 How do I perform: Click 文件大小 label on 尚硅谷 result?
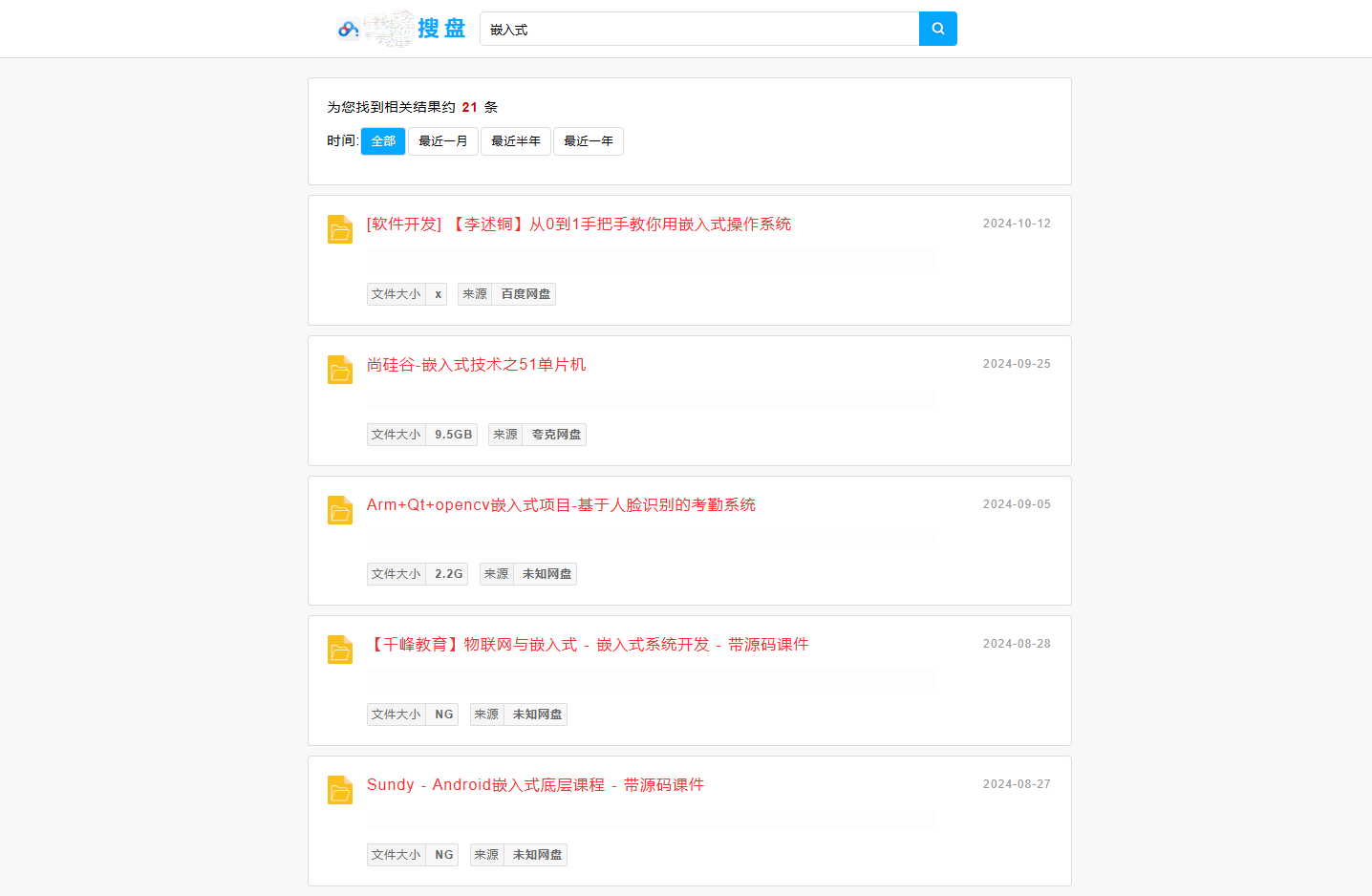[x=397, y=435]
